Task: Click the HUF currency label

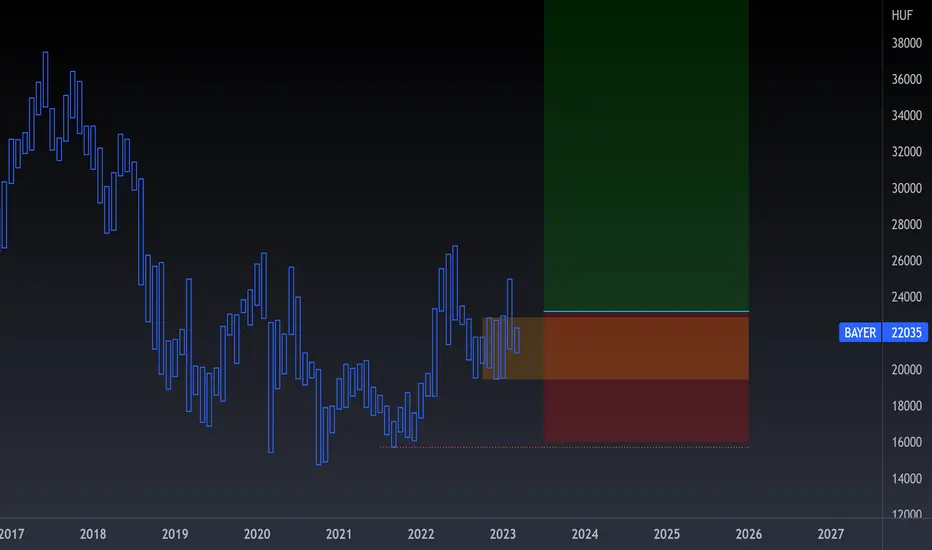Action: coord(902,15)
